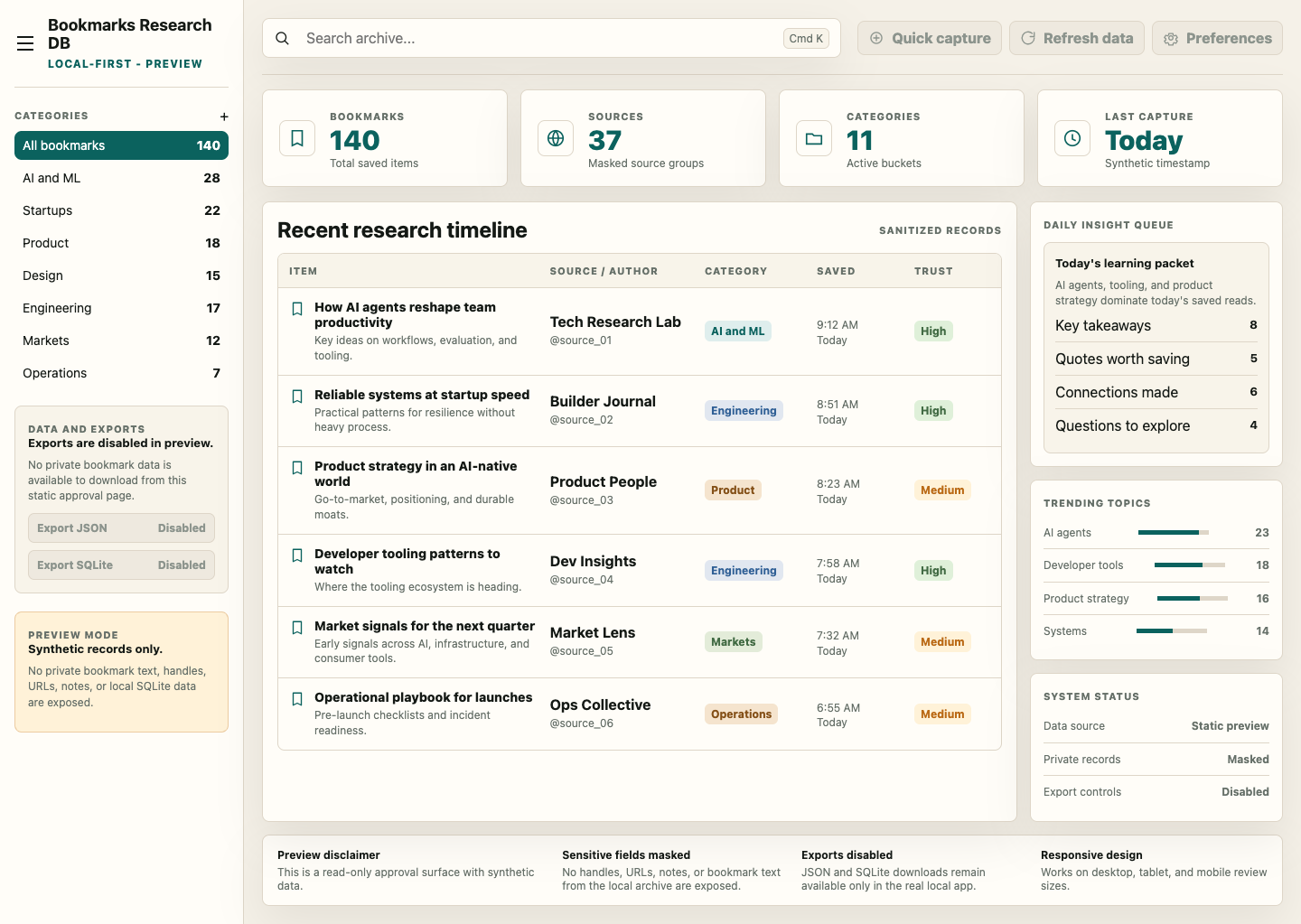Screen dimensions: 1301x924
Task: Click the AI agents trending progress bar
Action: tap(1174, 533)
